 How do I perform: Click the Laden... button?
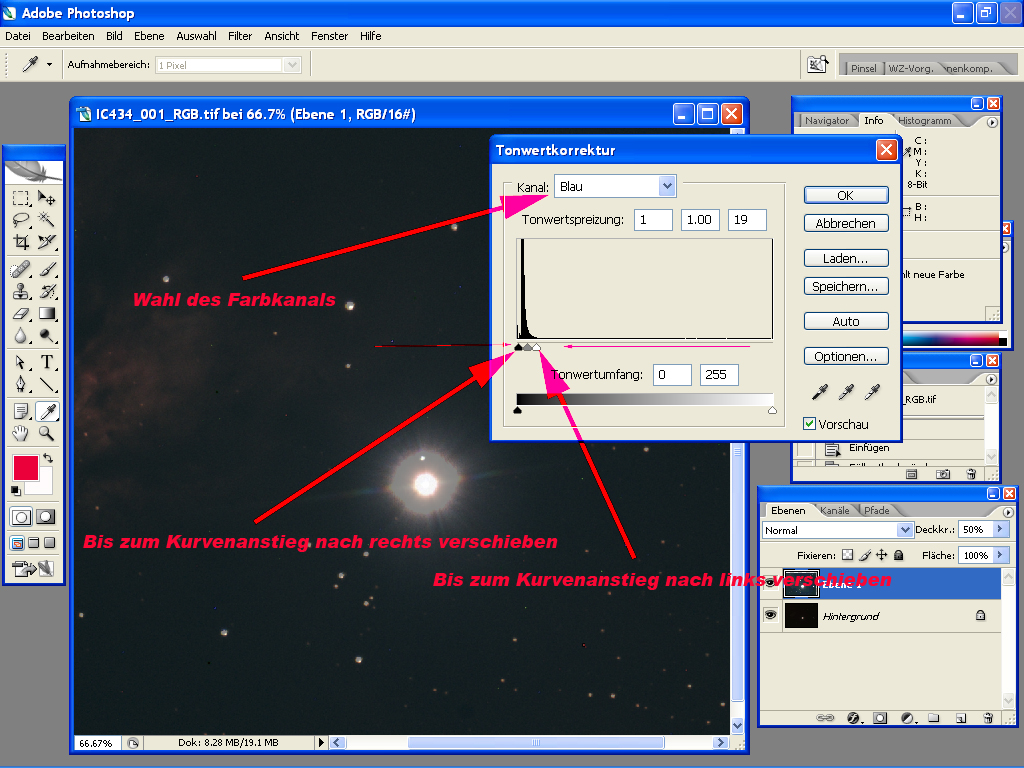click(x=846, y=259)
